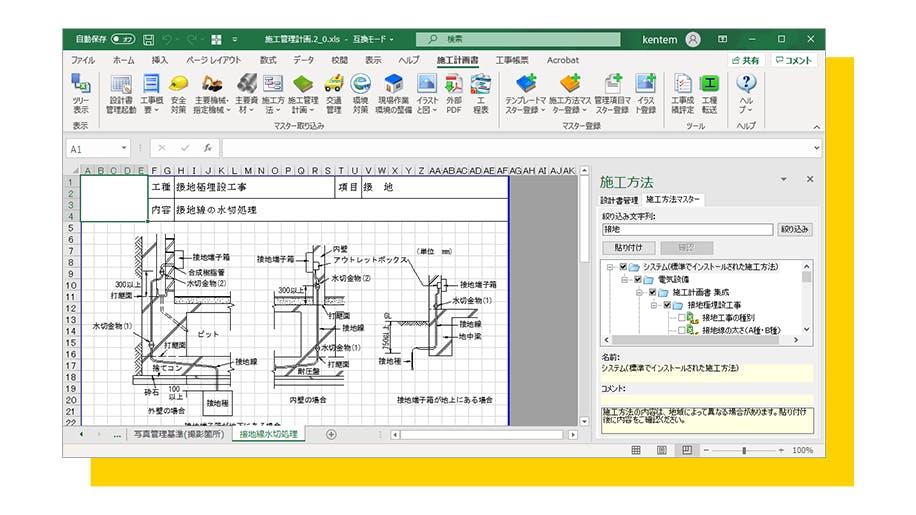Switch to Page Layout view in status bar

(x=661, y=450)
